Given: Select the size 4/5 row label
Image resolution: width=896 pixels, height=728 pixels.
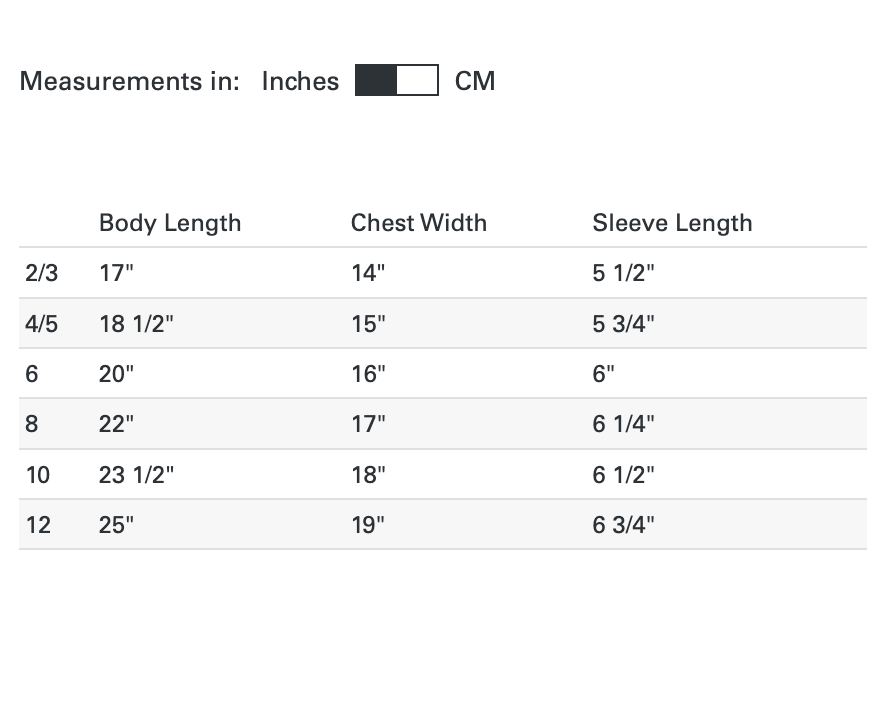Looking at the screenshot, I should (42, 324).
